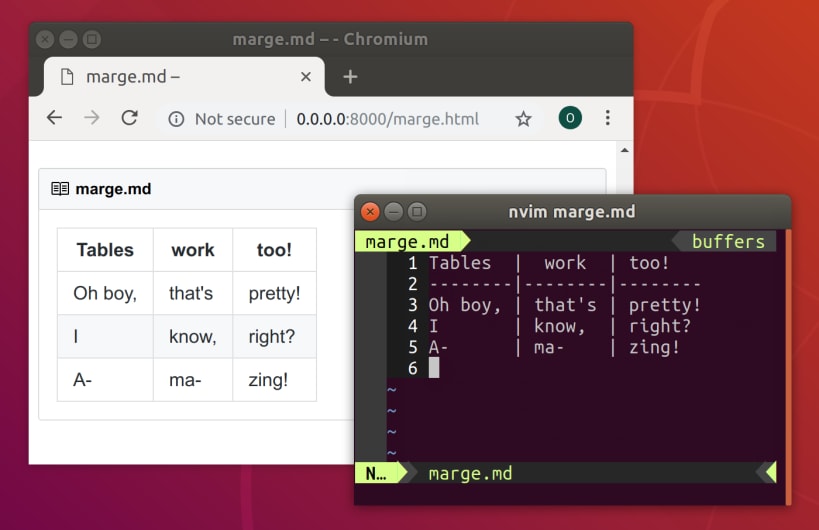Open Chromium's three-dot menu

pyautogui.click(x=607, y=118)
